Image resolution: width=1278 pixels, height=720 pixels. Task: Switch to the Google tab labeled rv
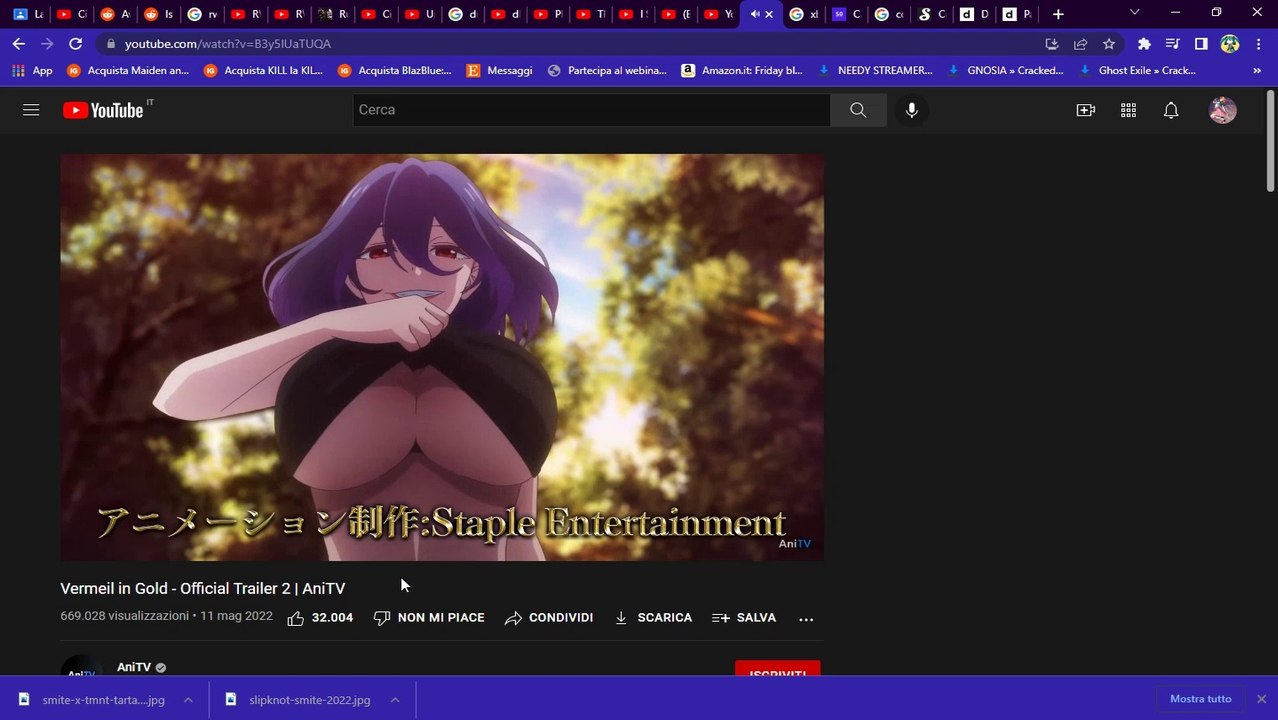[202, 14]
